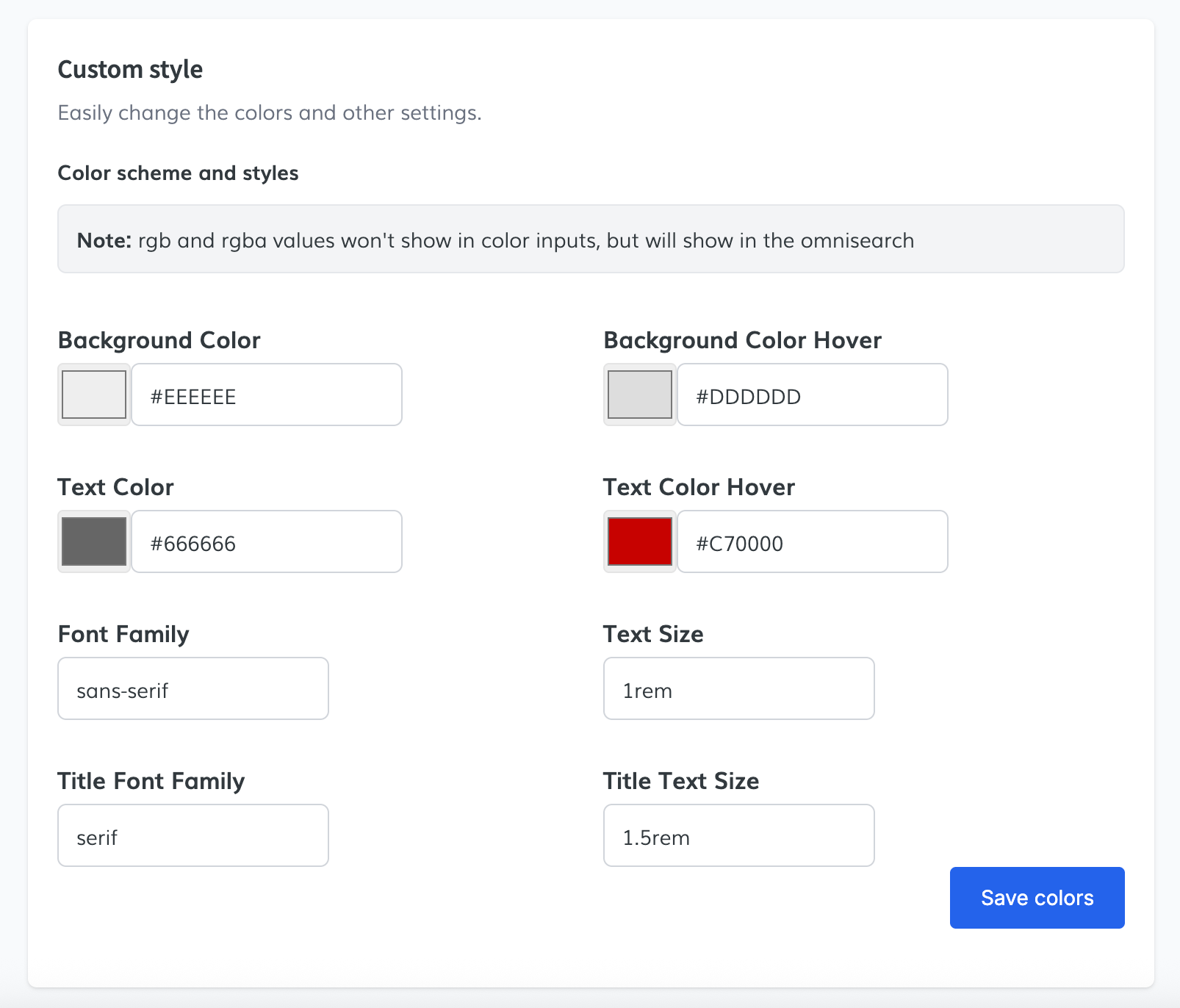Pick the red Text Color Hover swatch
The width and height of the screenshot is (1180, 1008).
click(x=639, y=541)
